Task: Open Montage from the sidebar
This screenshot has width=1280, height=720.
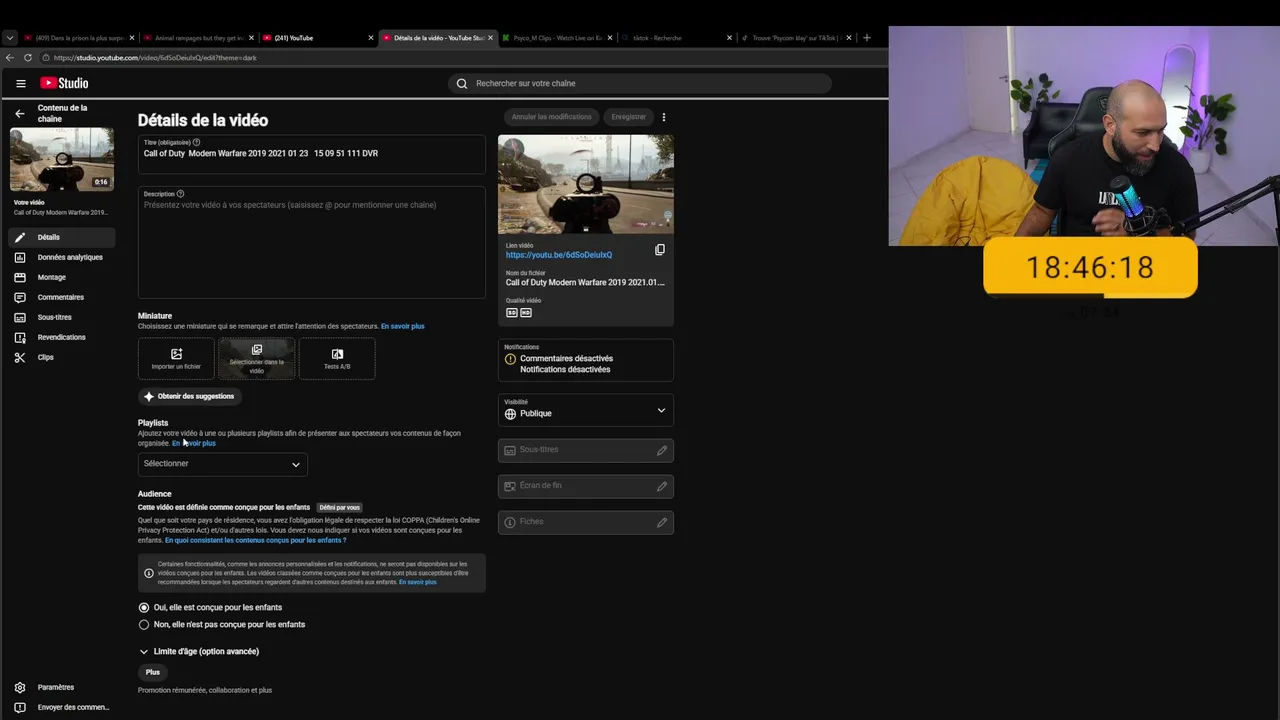Action: 62,277
